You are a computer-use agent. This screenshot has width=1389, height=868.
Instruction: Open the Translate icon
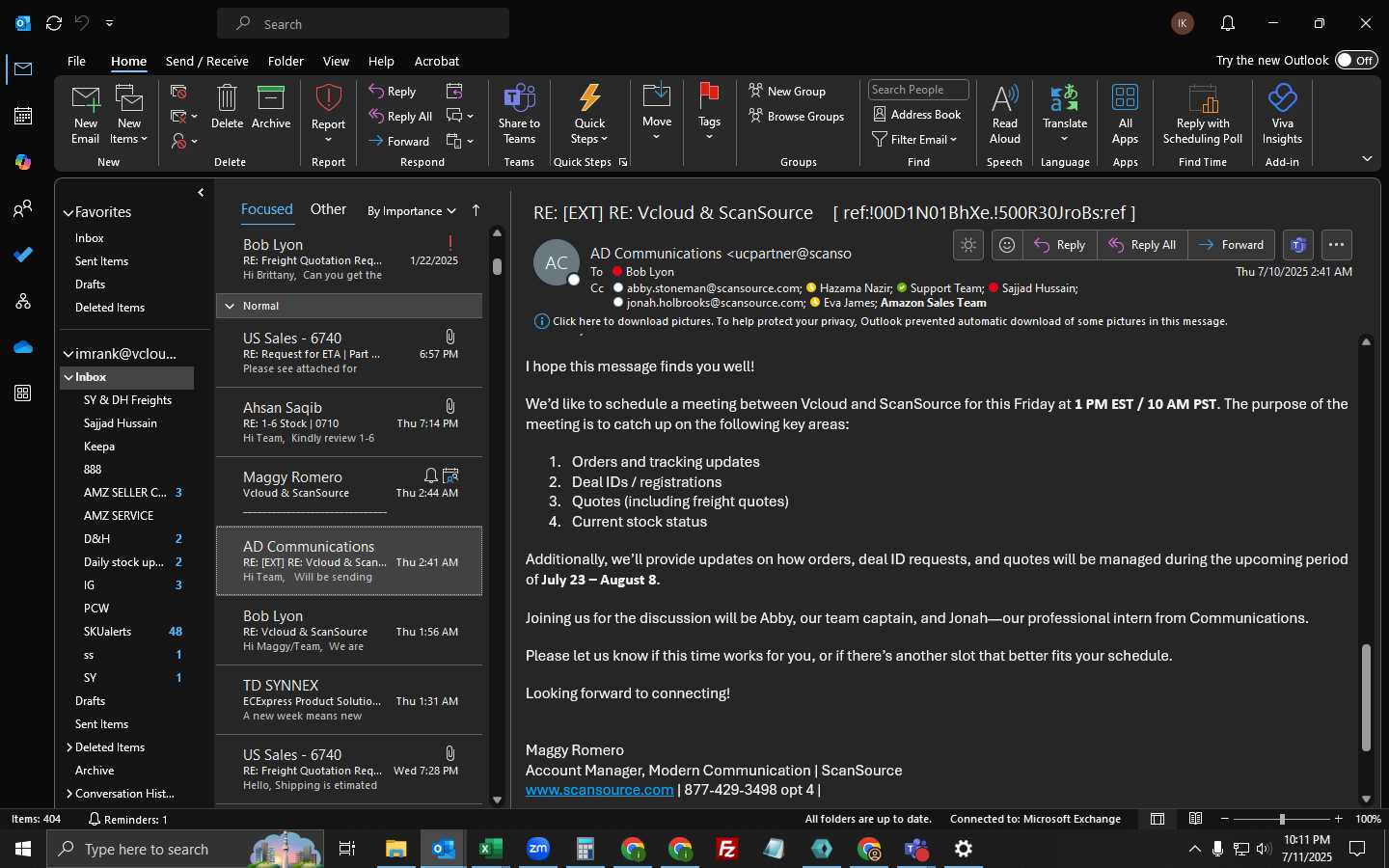pos(1065,98)
